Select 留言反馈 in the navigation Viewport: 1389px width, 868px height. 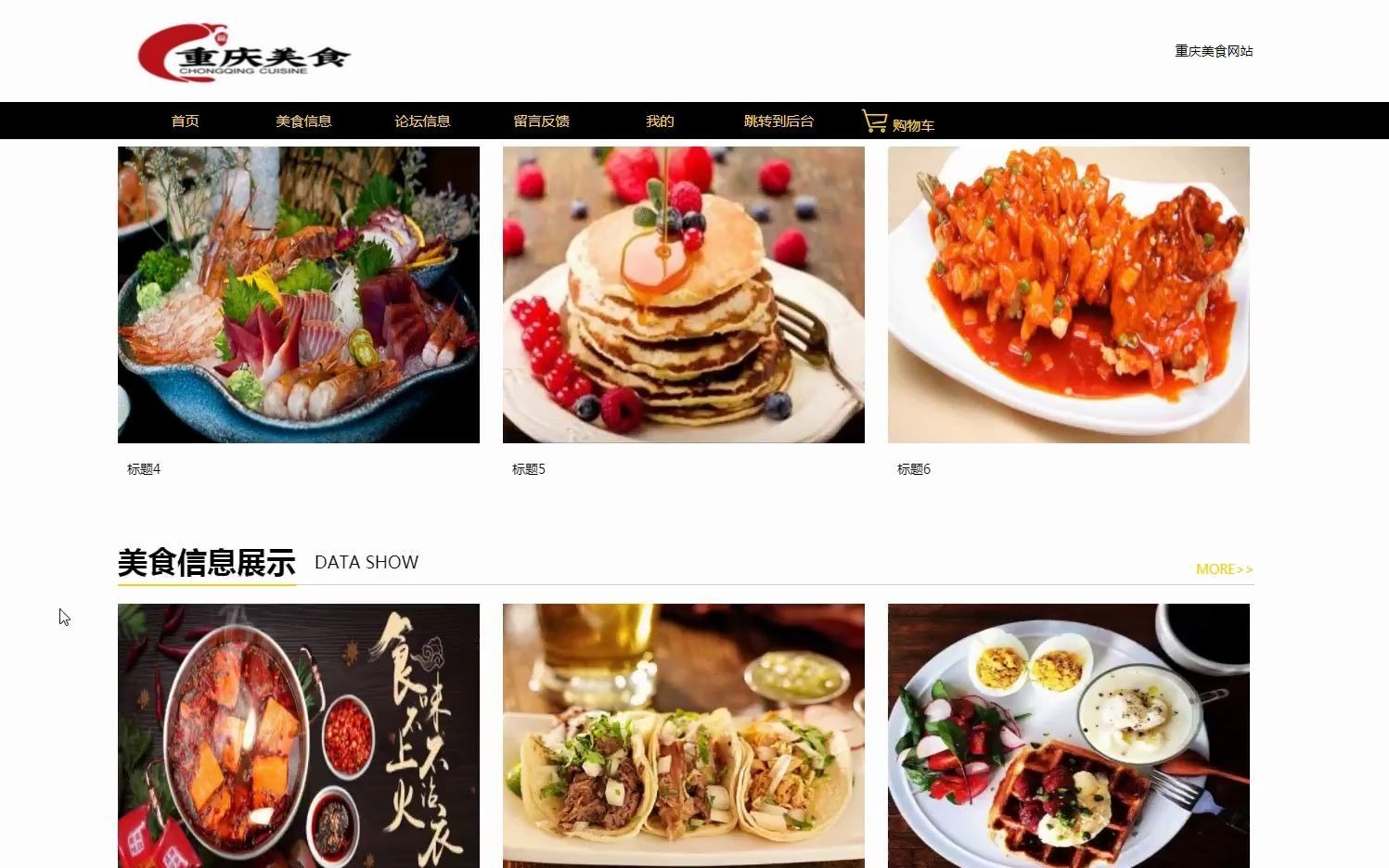point(541,121)
